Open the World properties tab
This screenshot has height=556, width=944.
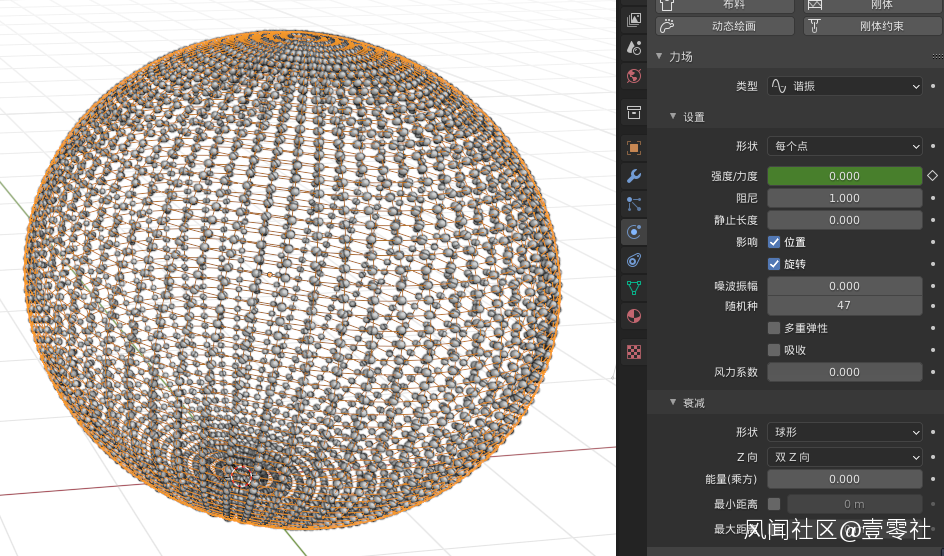pyautogui.click(x=634, y=76)
